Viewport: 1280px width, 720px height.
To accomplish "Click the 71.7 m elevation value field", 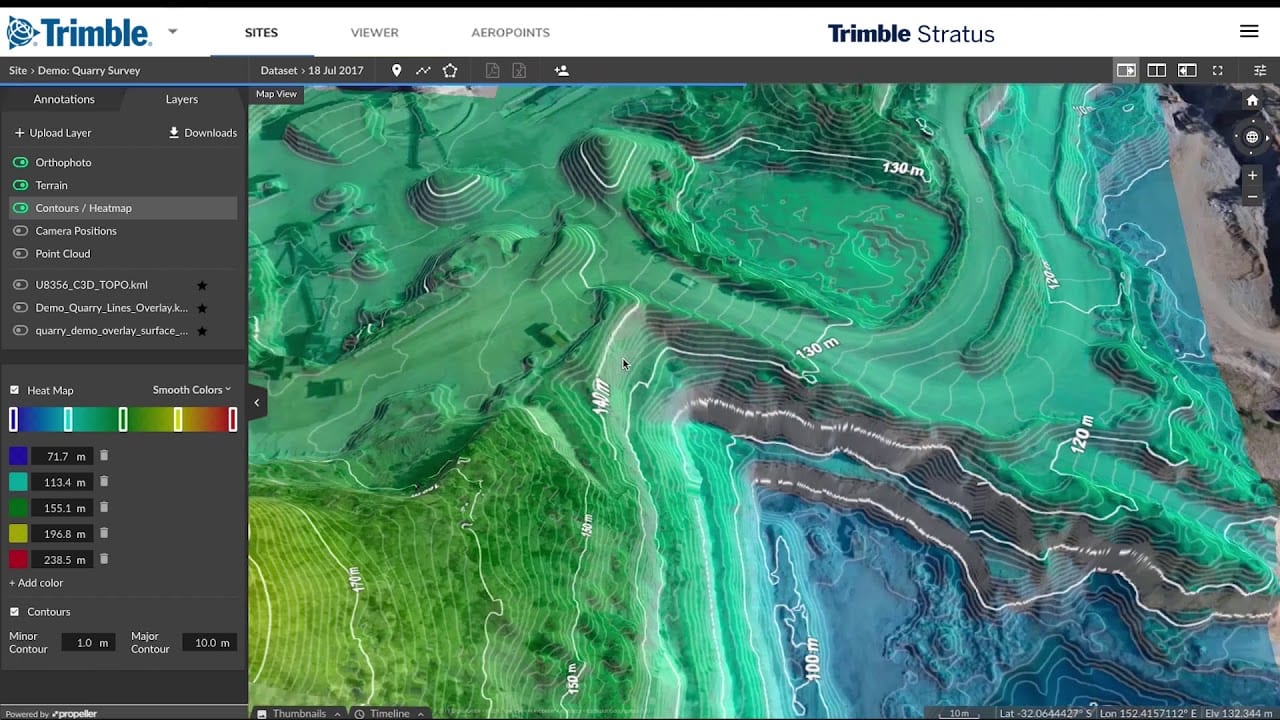I will [x=62, y=456].
